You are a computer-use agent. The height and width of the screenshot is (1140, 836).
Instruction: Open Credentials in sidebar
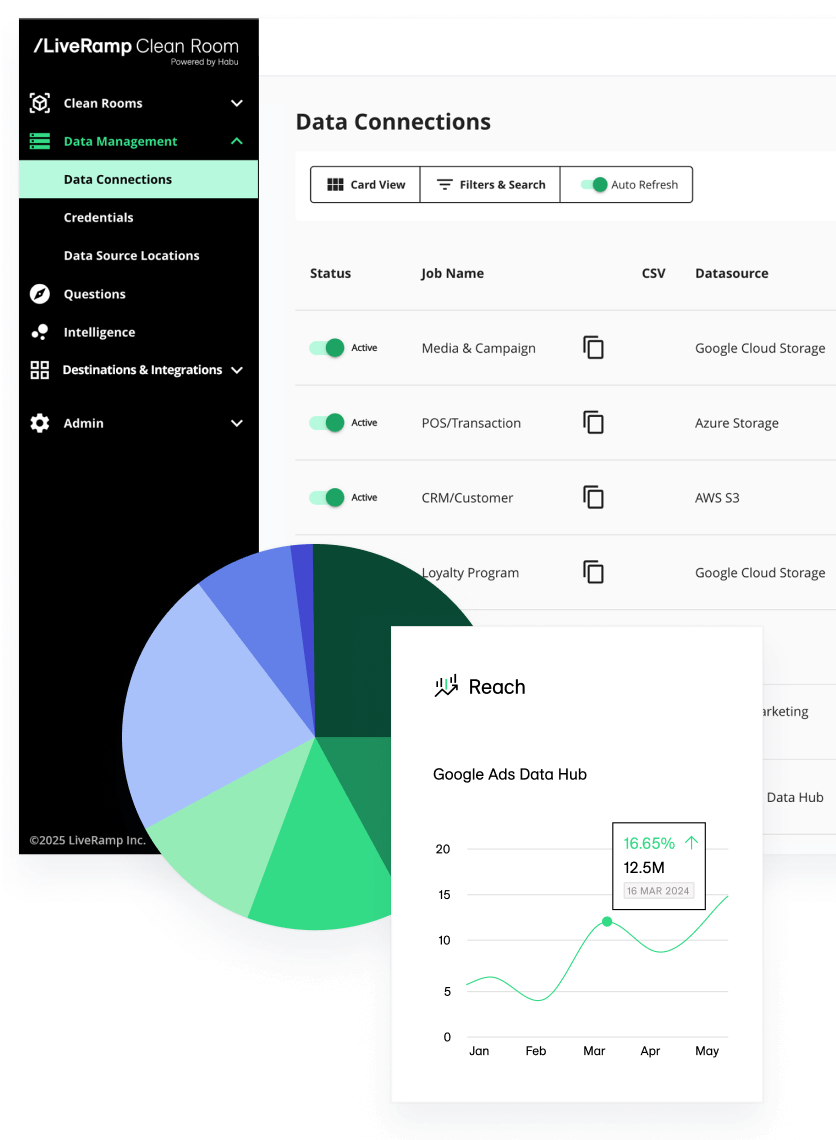99,217
